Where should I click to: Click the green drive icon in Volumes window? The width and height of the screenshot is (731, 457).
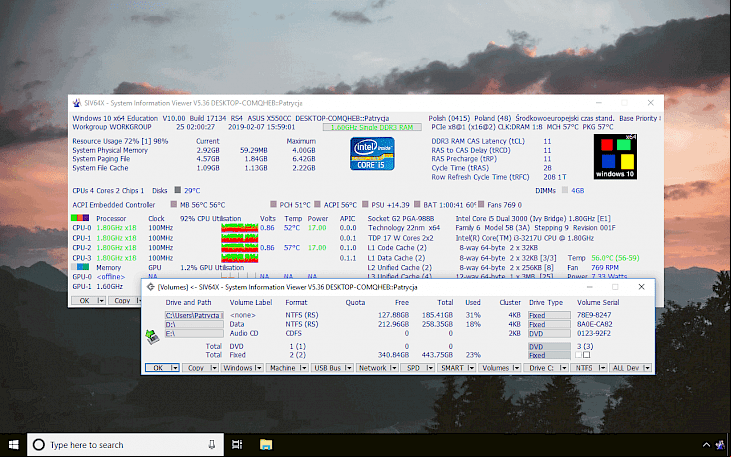152,336
